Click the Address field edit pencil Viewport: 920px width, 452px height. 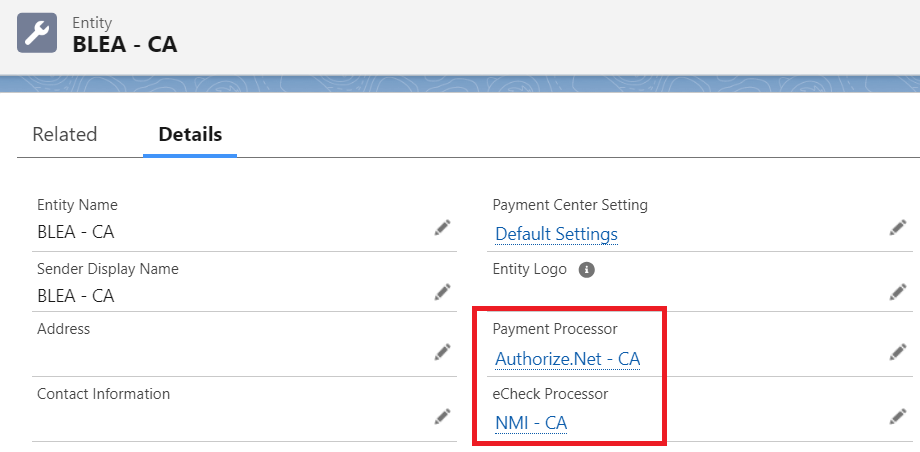click(442, 352)
